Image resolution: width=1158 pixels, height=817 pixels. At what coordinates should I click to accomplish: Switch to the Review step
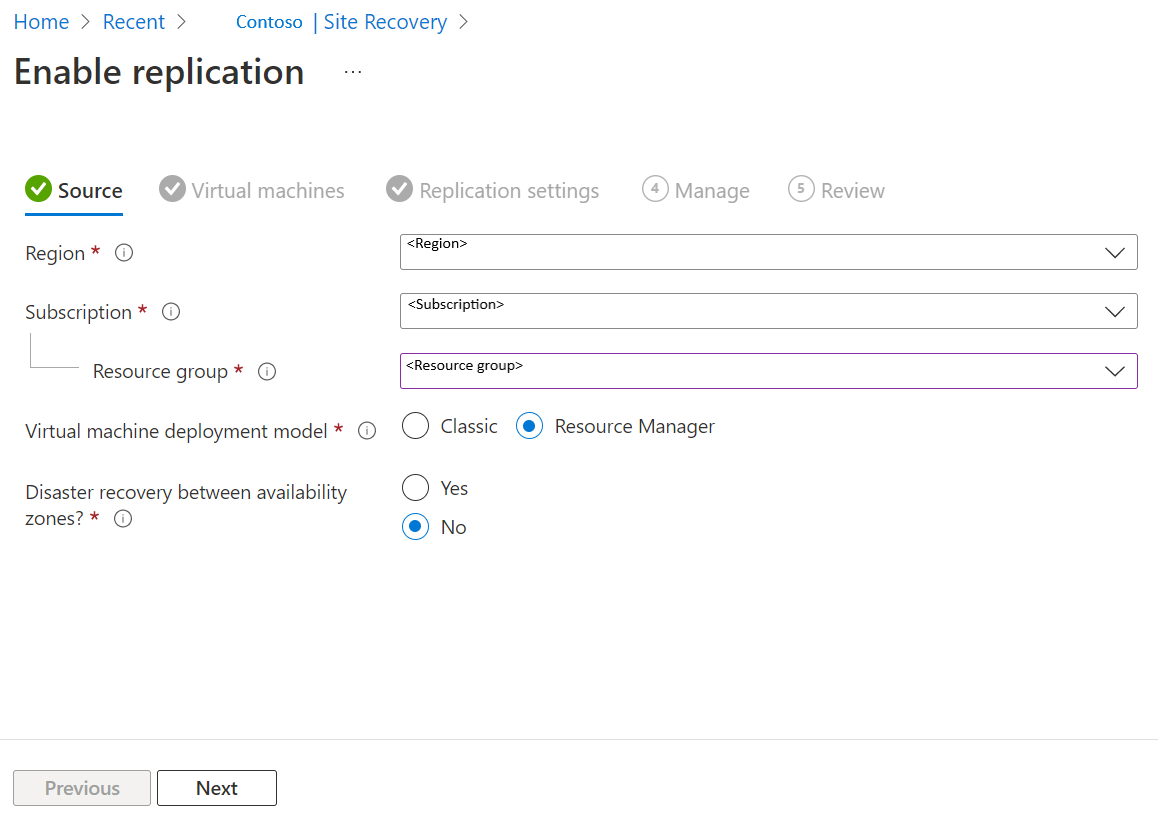click(836, 189)
